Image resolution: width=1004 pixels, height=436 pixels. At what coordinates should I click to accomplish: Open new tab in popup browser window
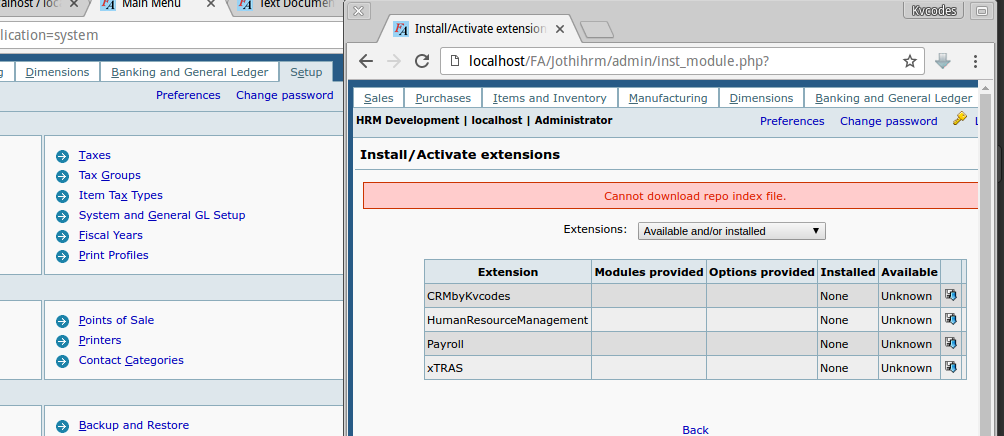[x=596, y=27]
